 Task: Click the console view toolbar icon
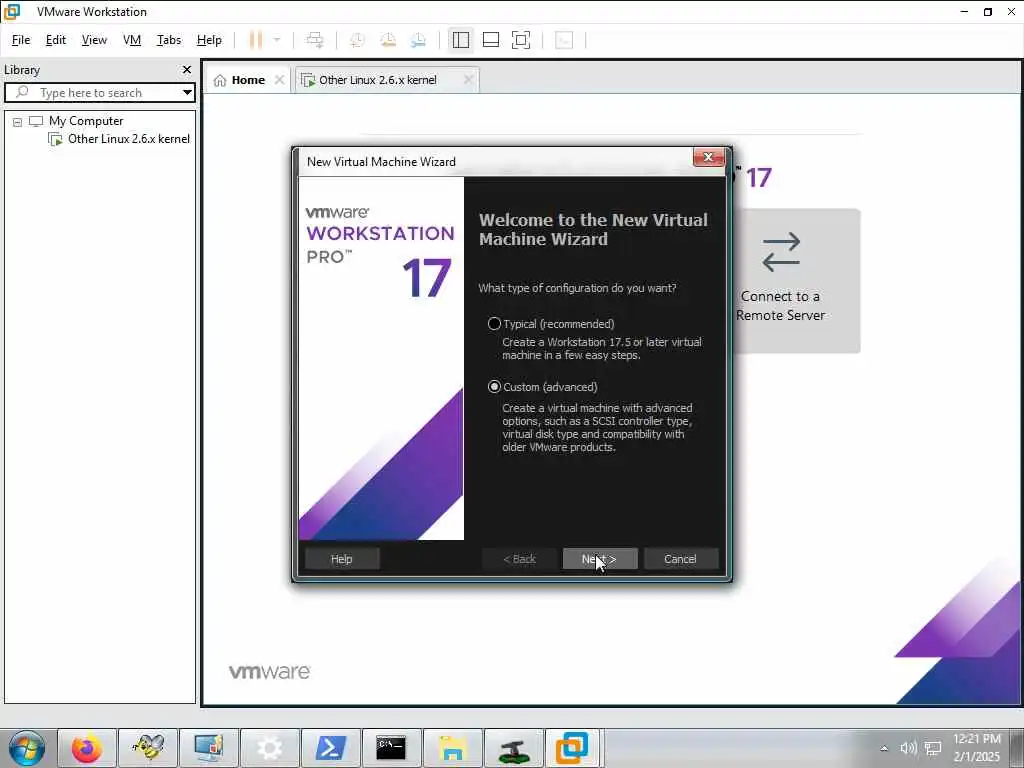(x=564, y=40)
